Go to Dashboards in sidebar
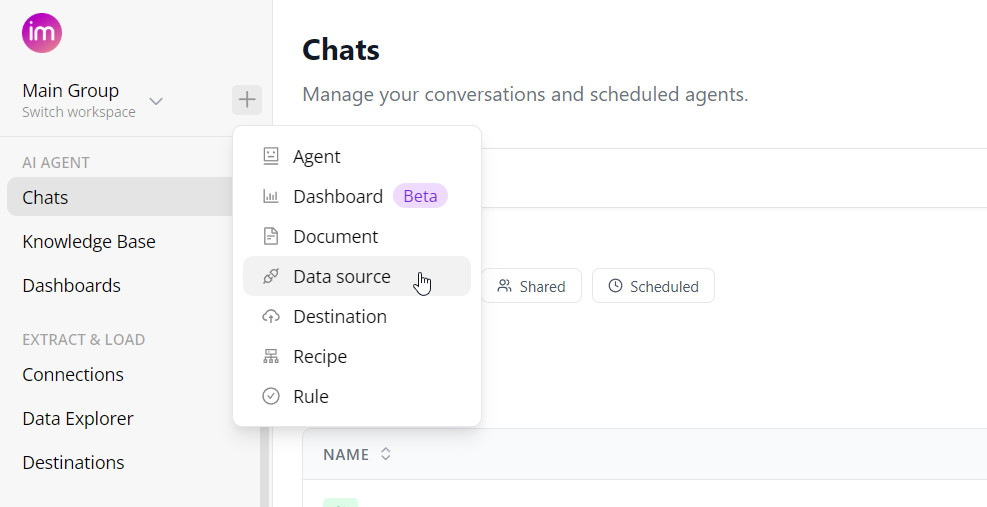987x507 pixels. 72,286
